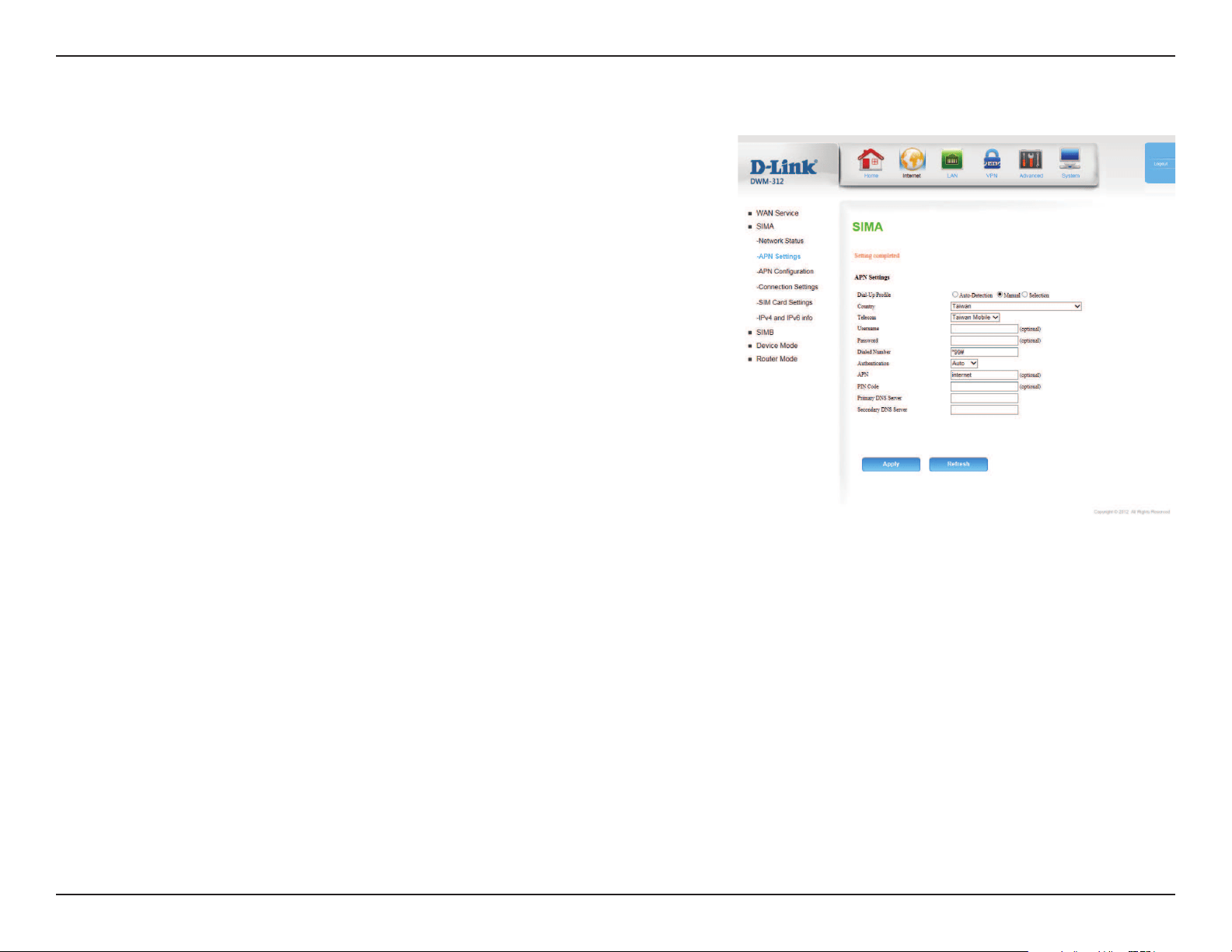Screen dimensions: 1232x952
Task: Open Device Mode in the sidebar
Action: [777, 346]
